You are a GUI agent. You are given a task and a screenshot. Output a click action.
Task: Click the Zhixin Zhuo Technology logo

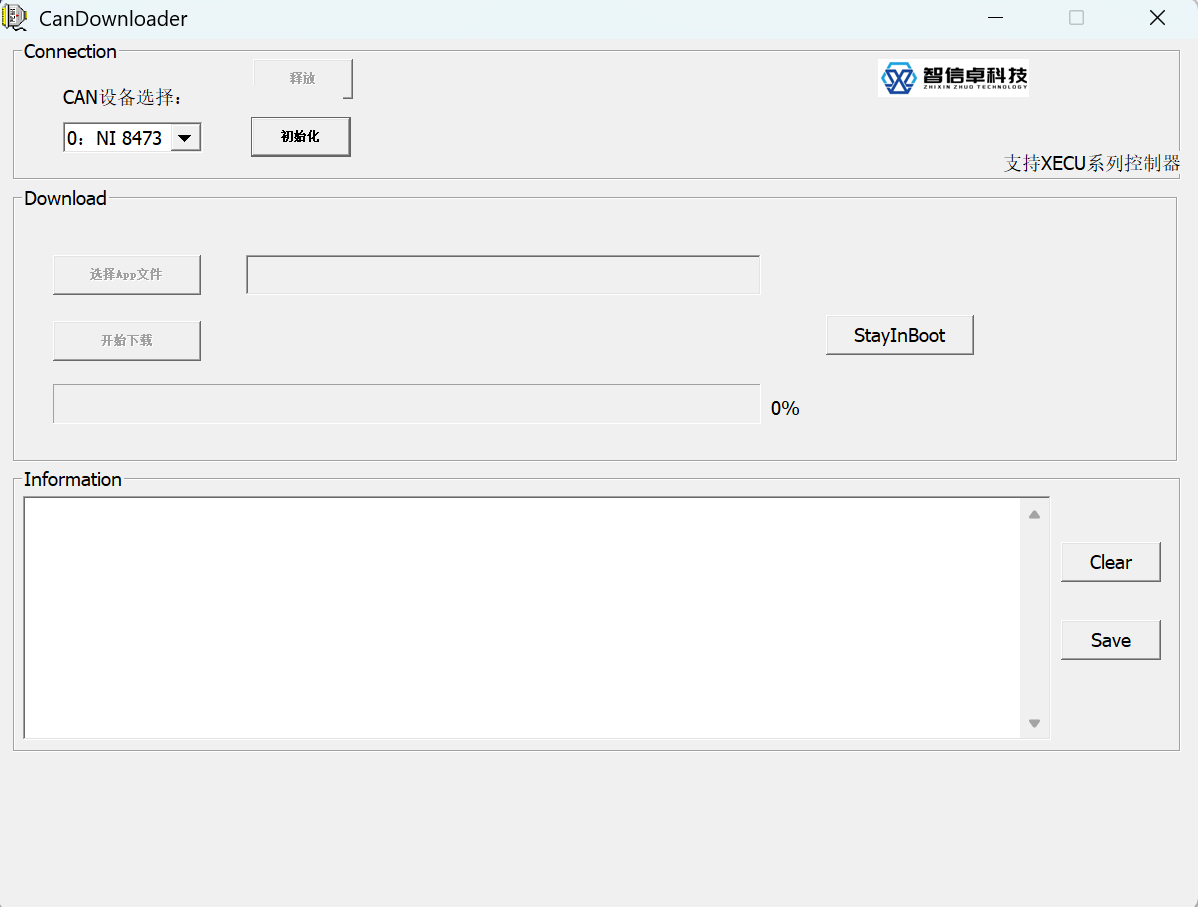coord(953,77)
